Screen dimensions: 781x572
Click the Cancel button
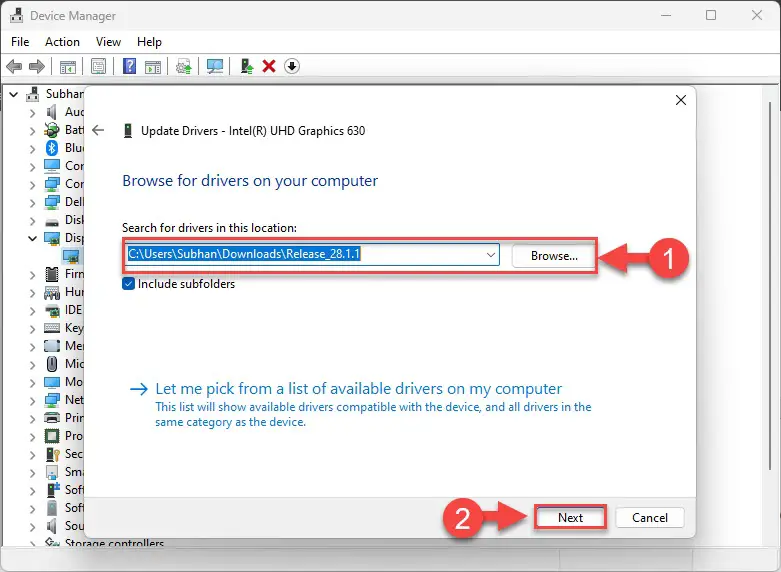(650, 518)
